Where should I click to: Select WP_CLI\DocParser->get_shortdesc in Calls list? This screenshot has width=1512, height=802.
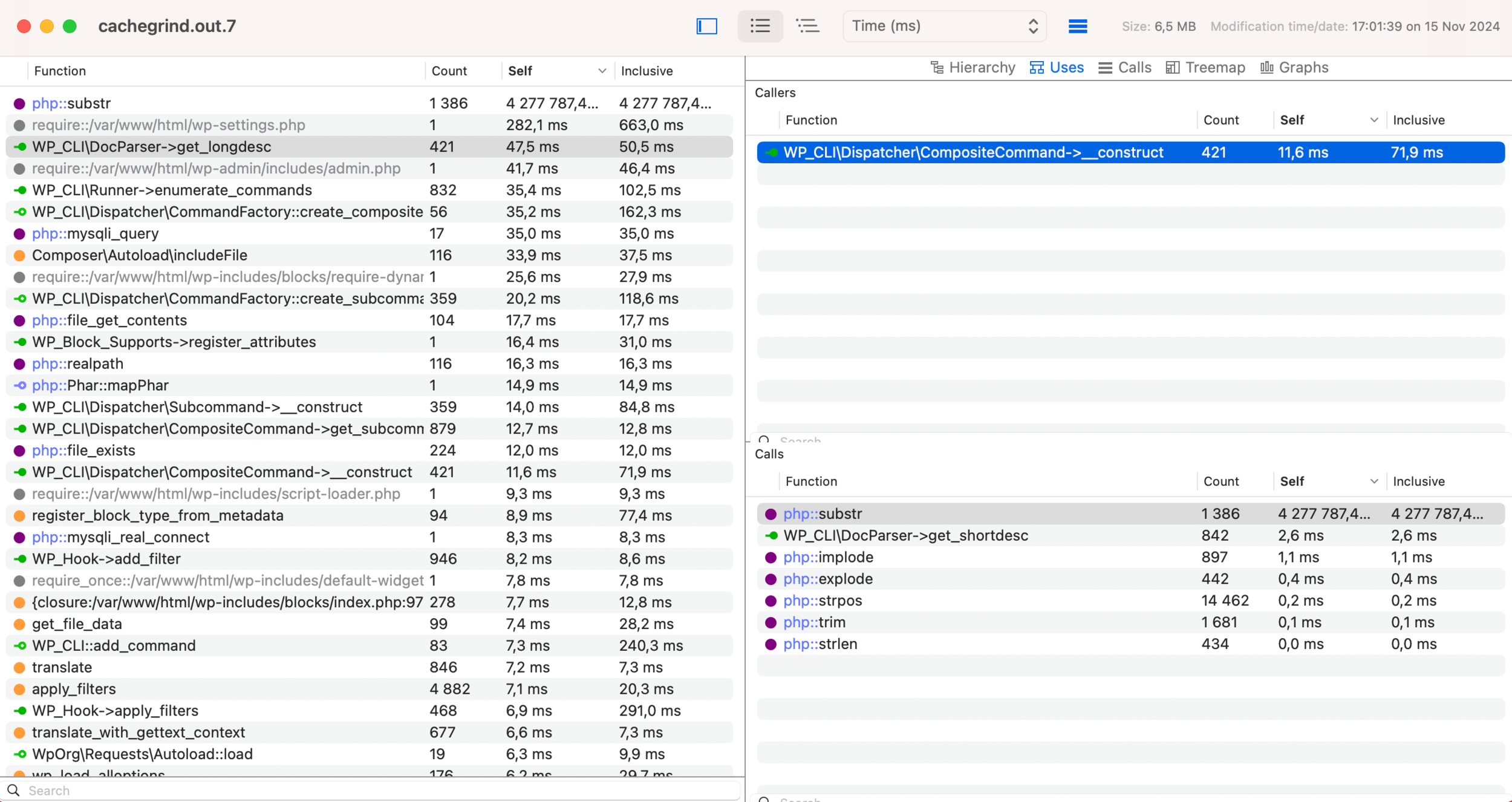[905, 535]
